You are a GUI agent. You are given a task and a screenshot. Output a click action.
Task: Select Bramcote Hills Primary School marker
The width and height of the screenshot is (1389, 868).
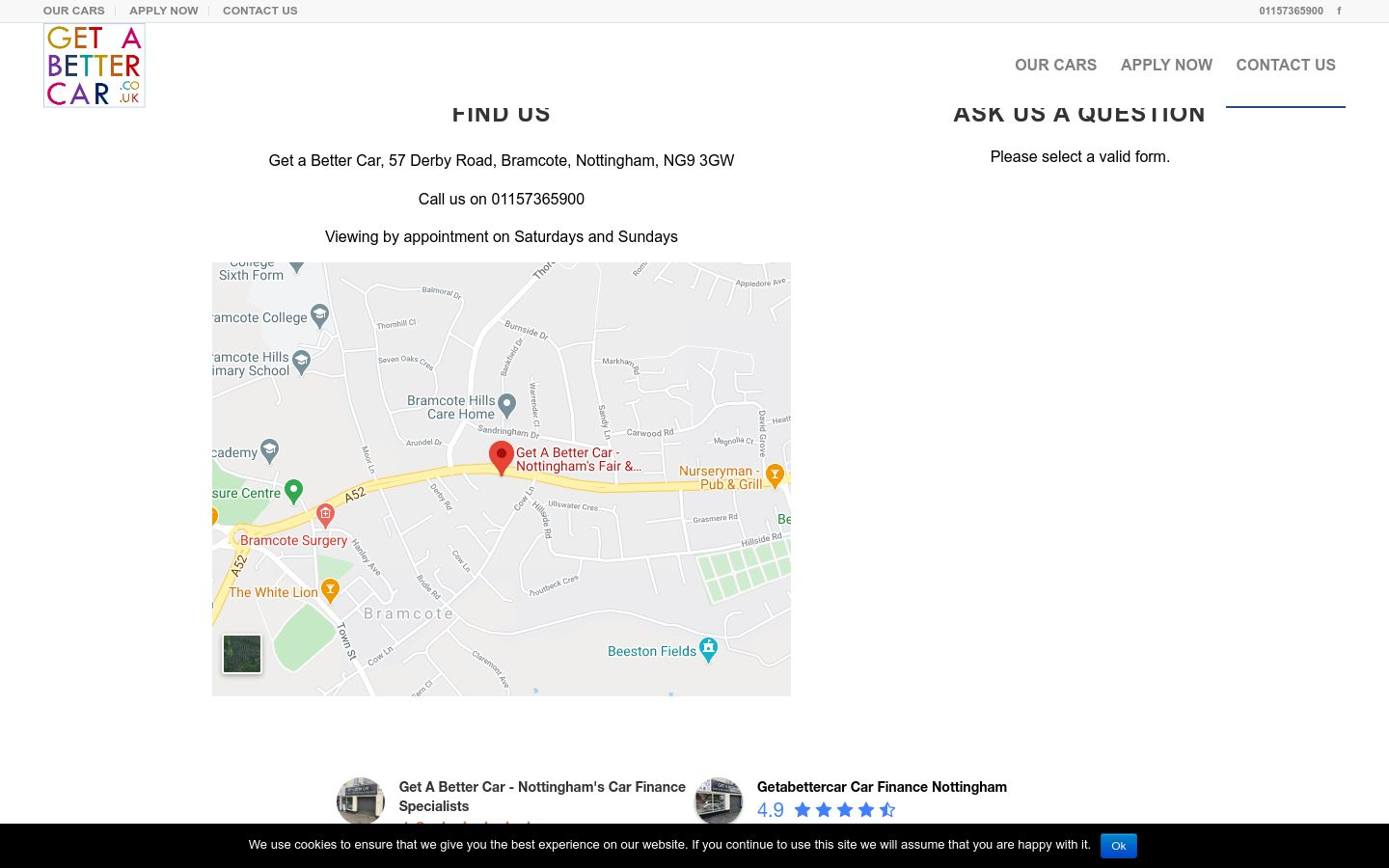coord(301,362)
